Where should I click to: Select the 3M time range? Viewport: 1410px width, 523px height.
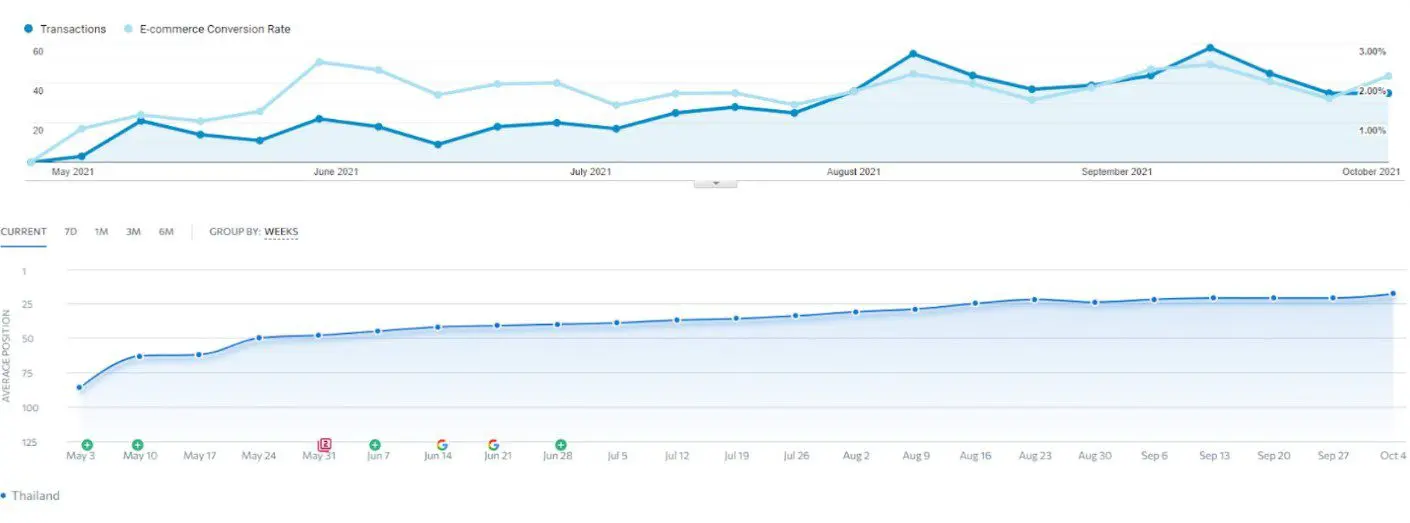pos(133,232)
